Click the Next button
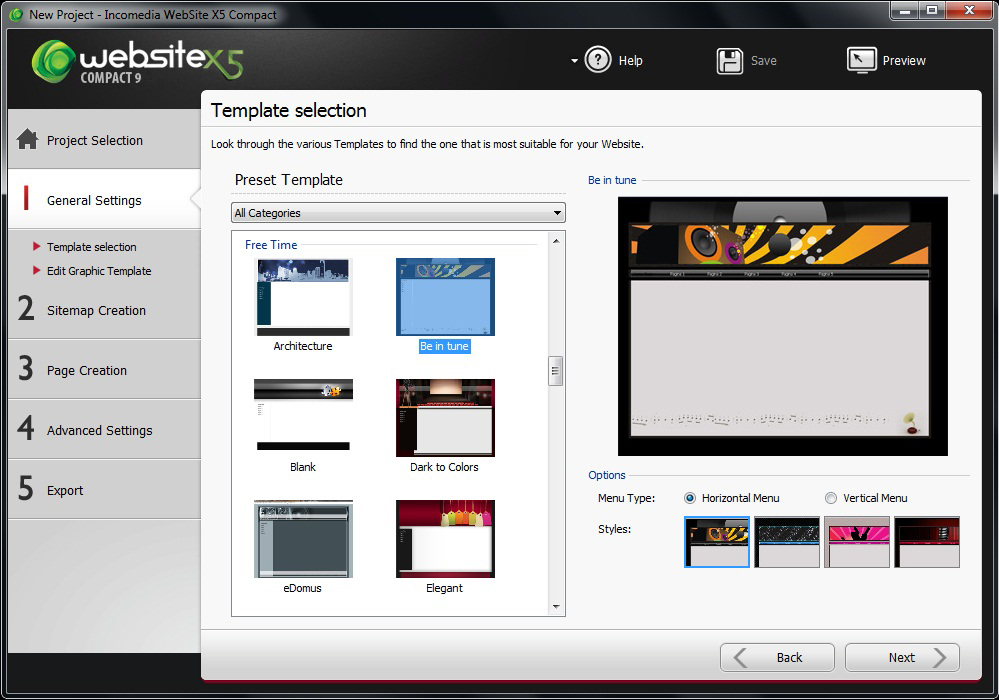999x700 pixels. pyautogui.click(x=902, y=657)
